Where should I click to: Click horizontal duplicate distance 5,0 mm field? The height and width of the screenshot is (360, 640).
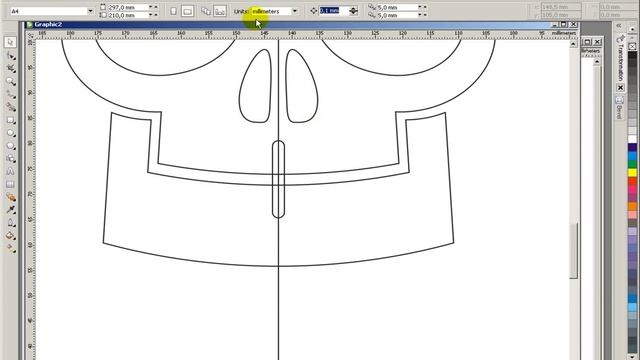[396, 7]
